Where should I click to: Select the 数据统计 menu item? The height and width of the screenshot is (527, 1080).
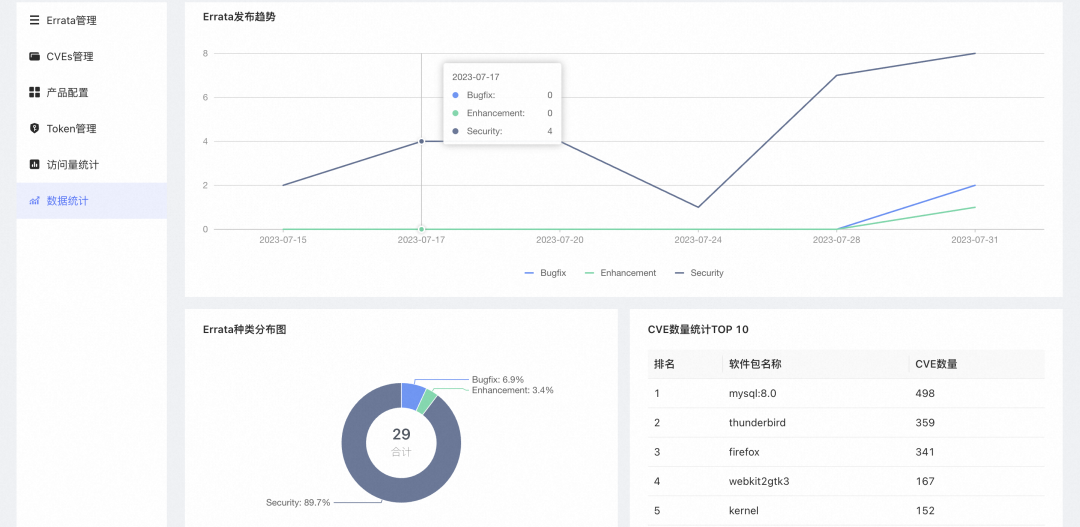point(92,201)
